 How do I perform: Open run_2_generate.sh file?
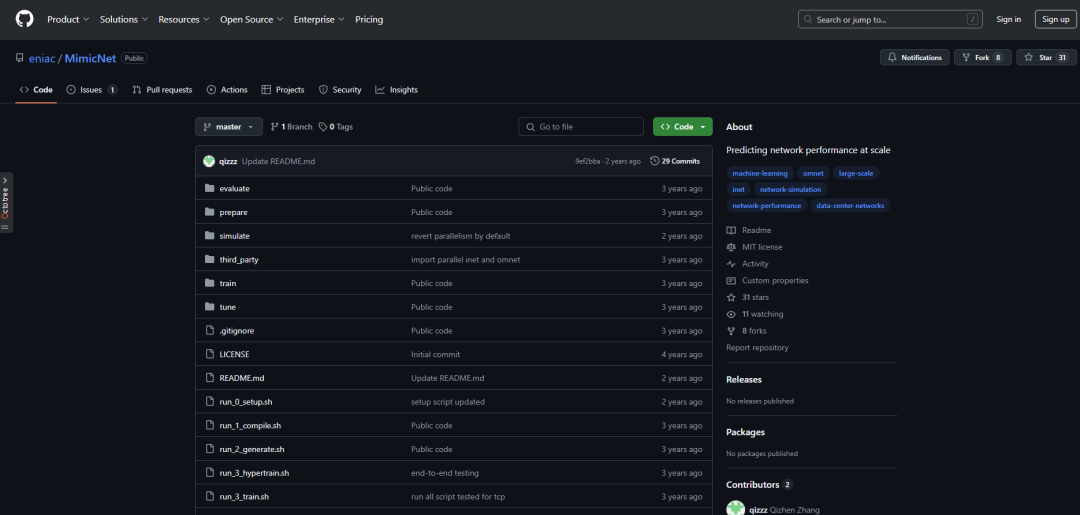(251, 449)
